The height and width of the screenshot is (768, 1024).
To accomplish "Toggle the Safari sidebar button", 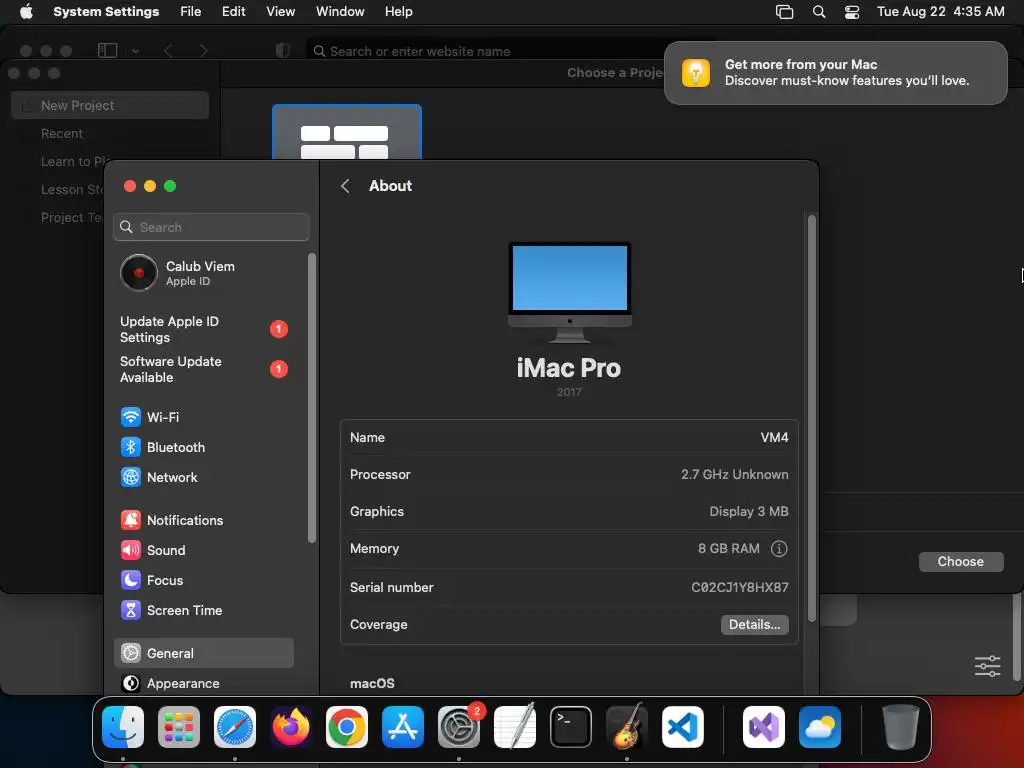I will coord(107,50).
